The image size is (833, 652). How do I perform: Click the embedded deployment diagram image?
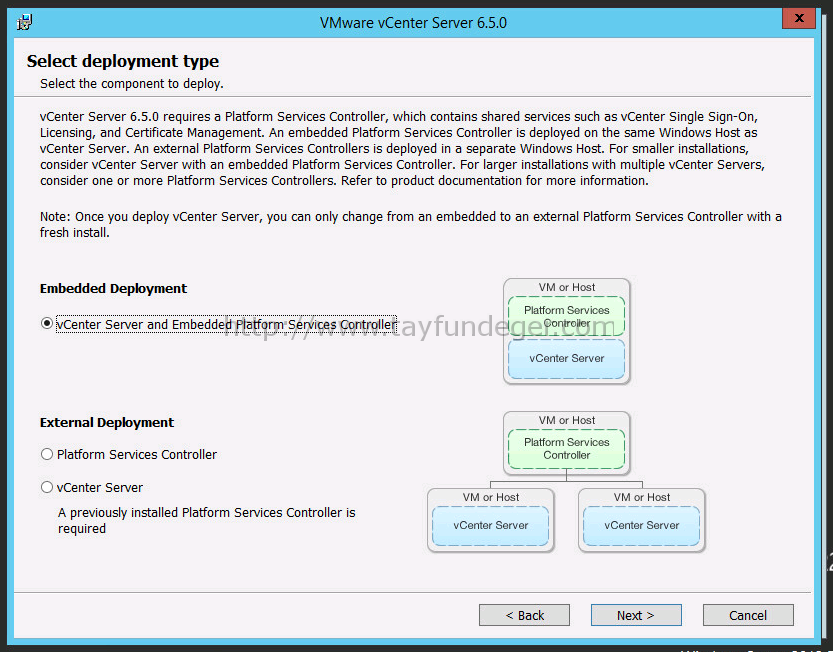[x=566, y=331]
